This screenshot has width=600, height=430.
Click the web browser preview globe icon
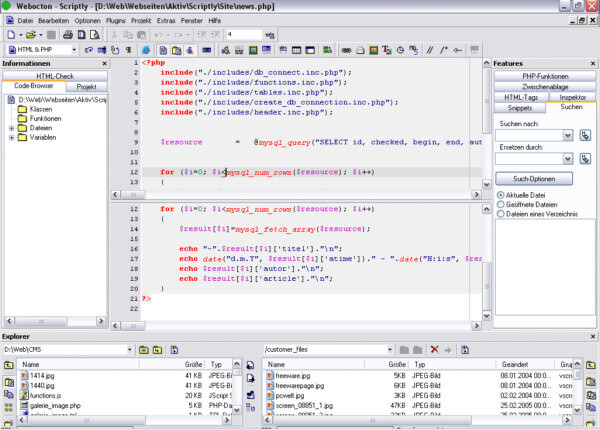146,49
